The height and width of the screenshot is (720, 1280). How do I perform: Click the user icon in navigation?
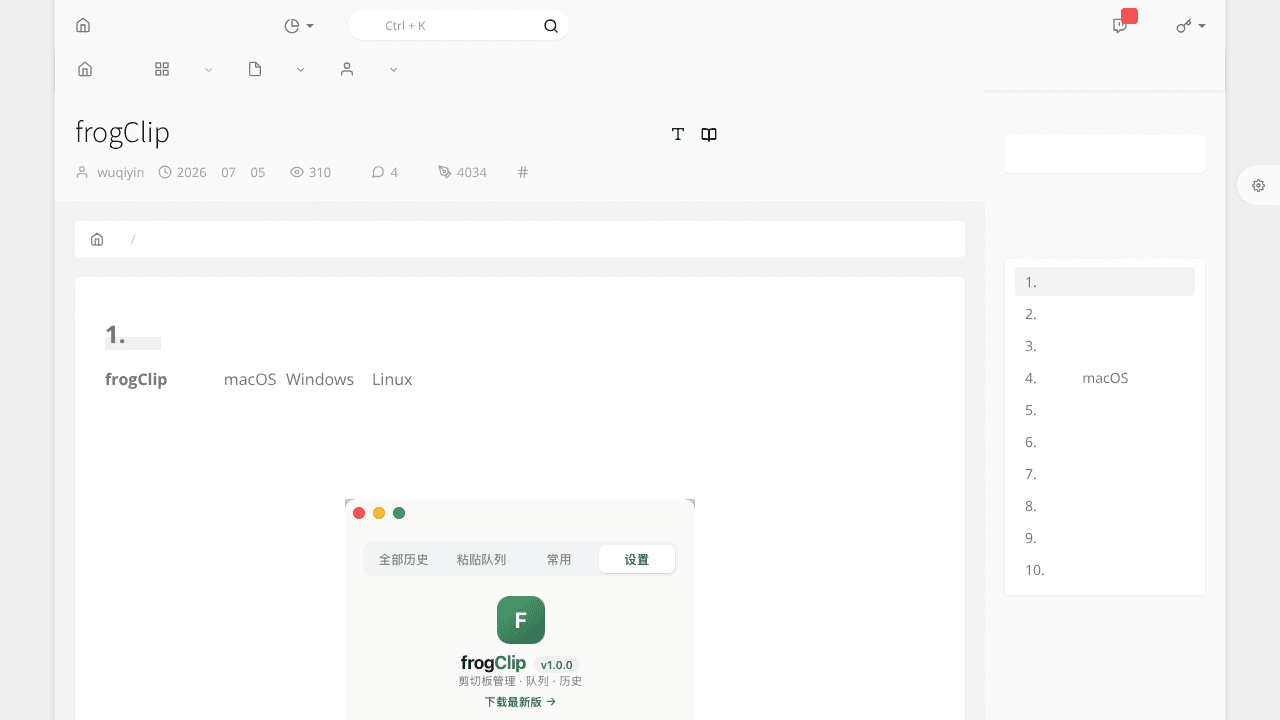point(347,69)
